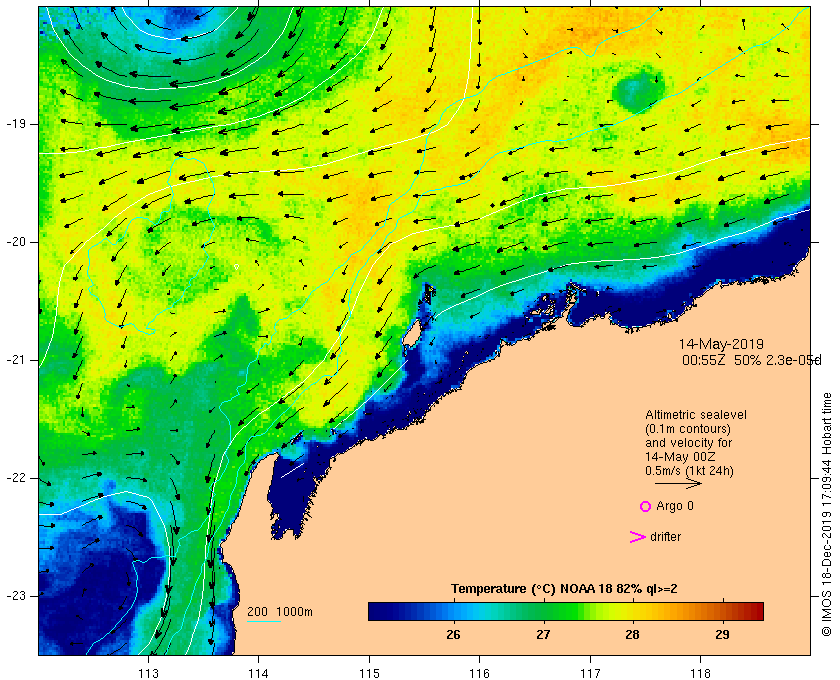Click the colorbar value 28
Screen dimensions: 840x680
coord(633,635)
